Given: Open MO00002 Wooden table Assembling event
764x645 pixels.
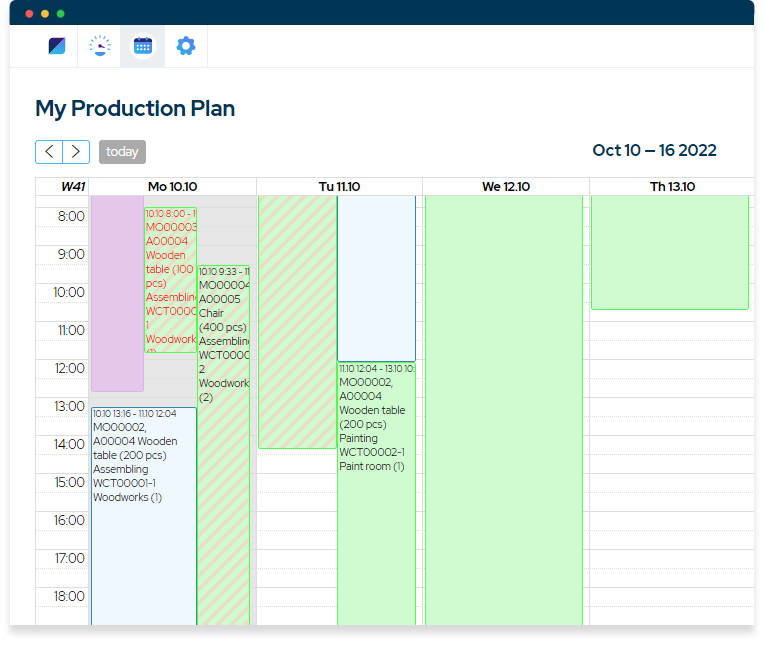Looking at the screenshot, I should 144,516.
